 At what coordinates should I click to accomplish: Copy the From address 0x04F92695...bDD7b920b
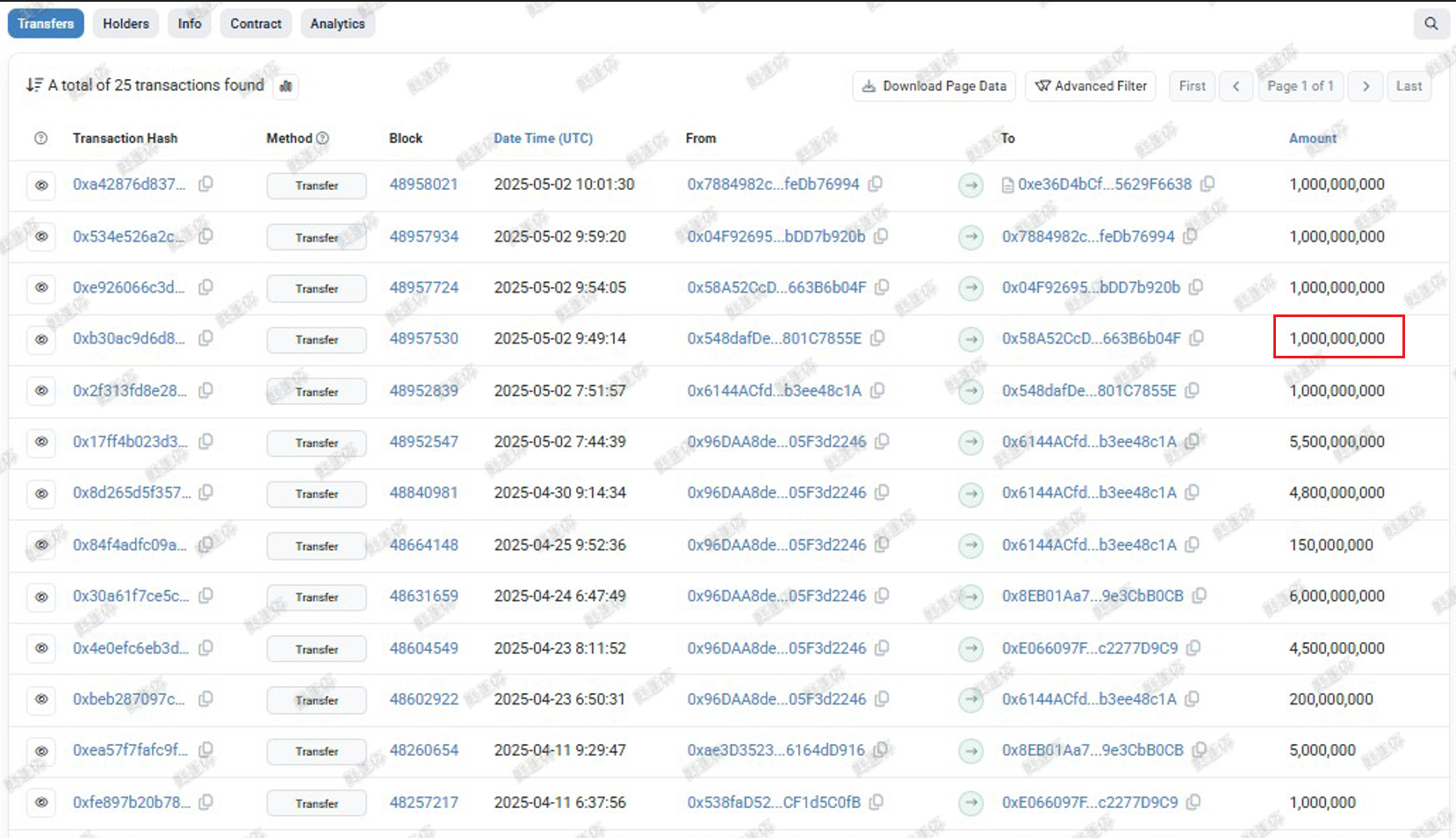(881, 236)
